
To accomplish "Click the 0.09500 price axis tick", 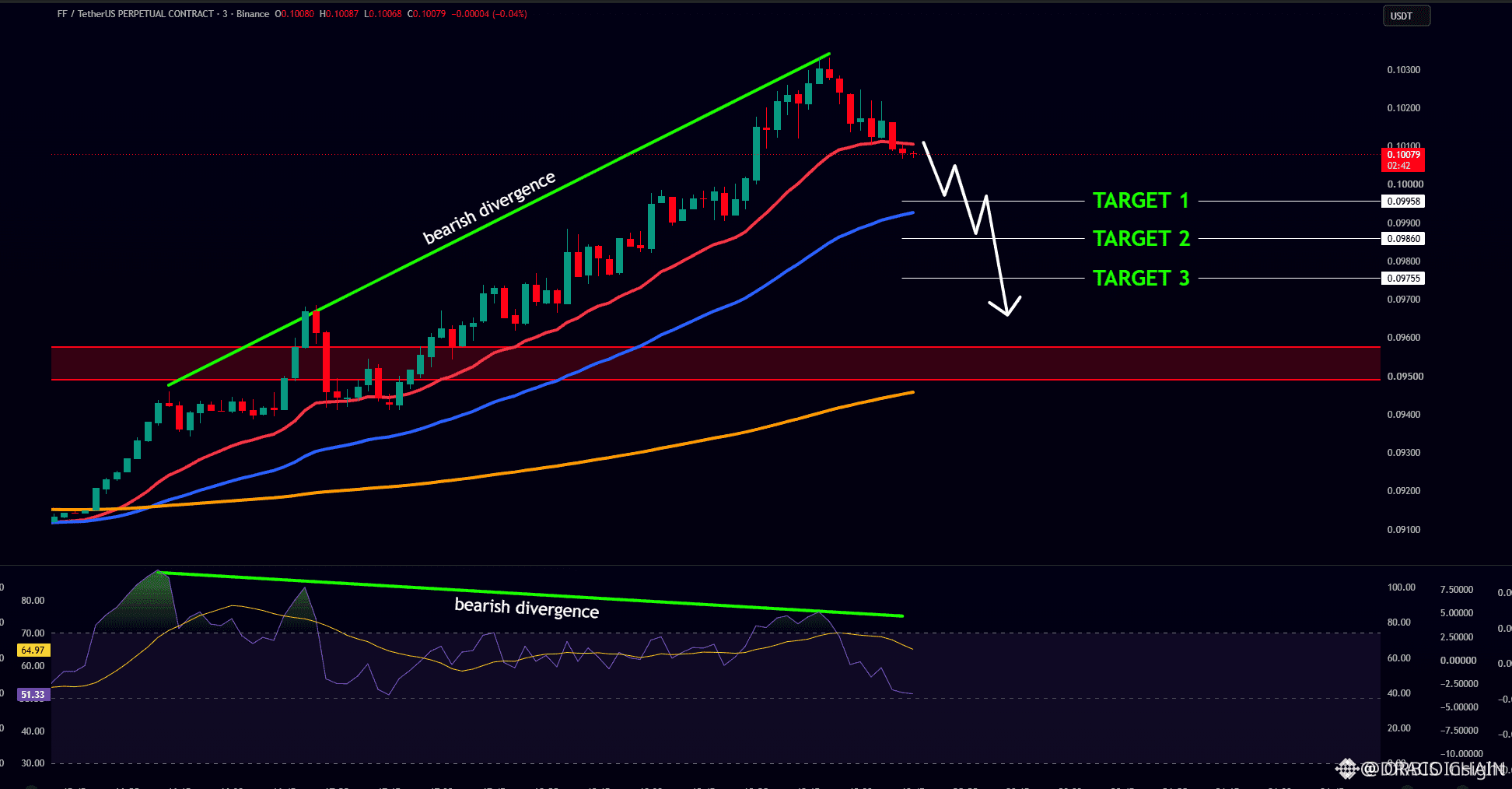I will (1404, 377).
